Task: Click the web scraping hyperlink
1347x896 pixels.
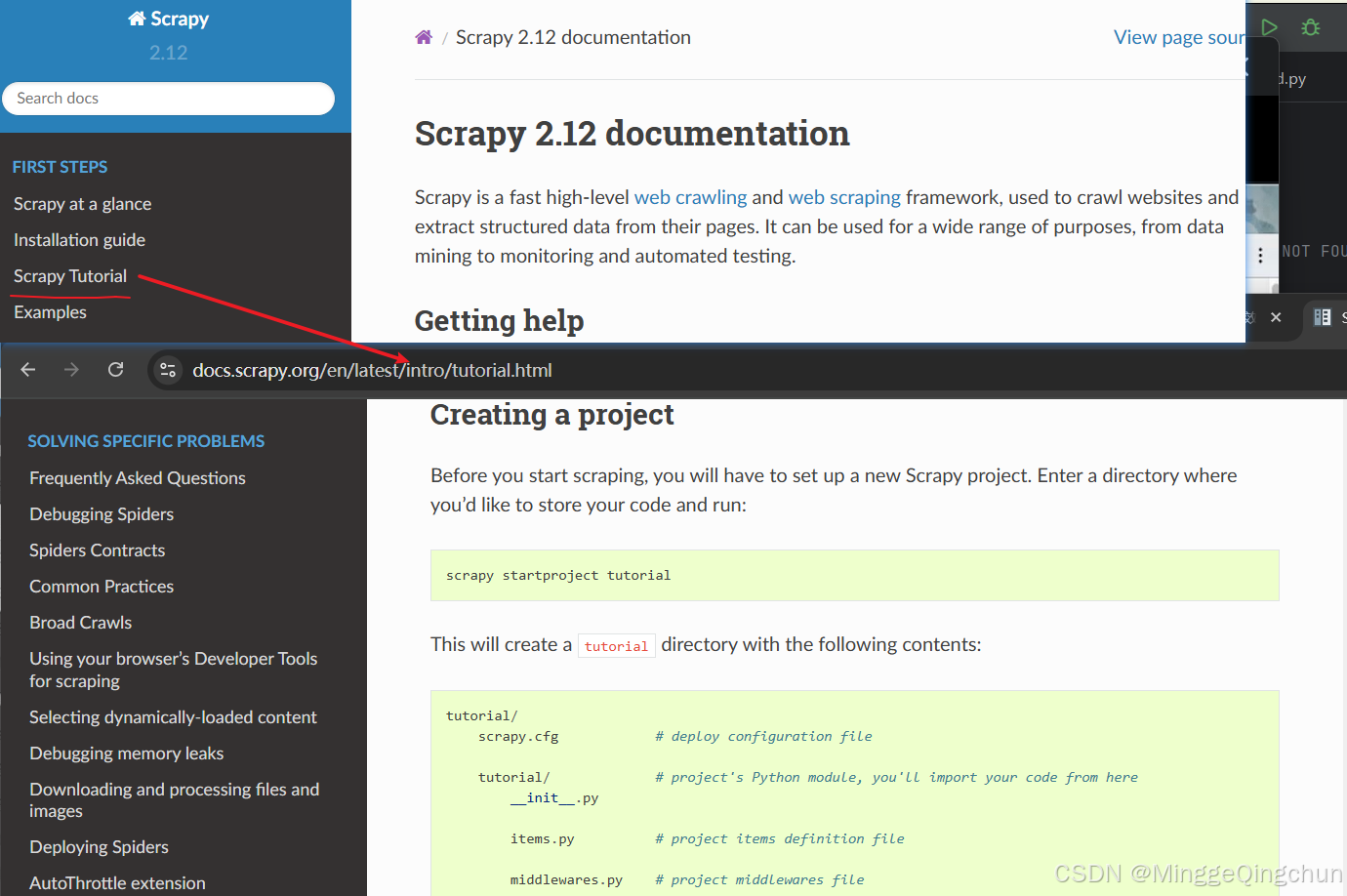Action: 844,197
